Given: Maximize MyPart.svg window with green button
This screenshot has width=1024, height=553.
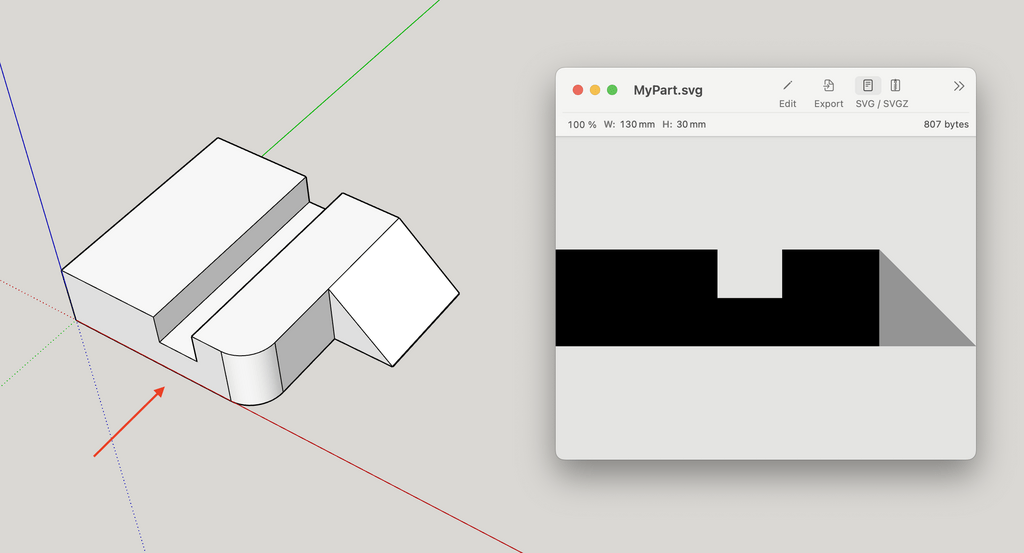Looking at the screenshot, I should (612, 90).
